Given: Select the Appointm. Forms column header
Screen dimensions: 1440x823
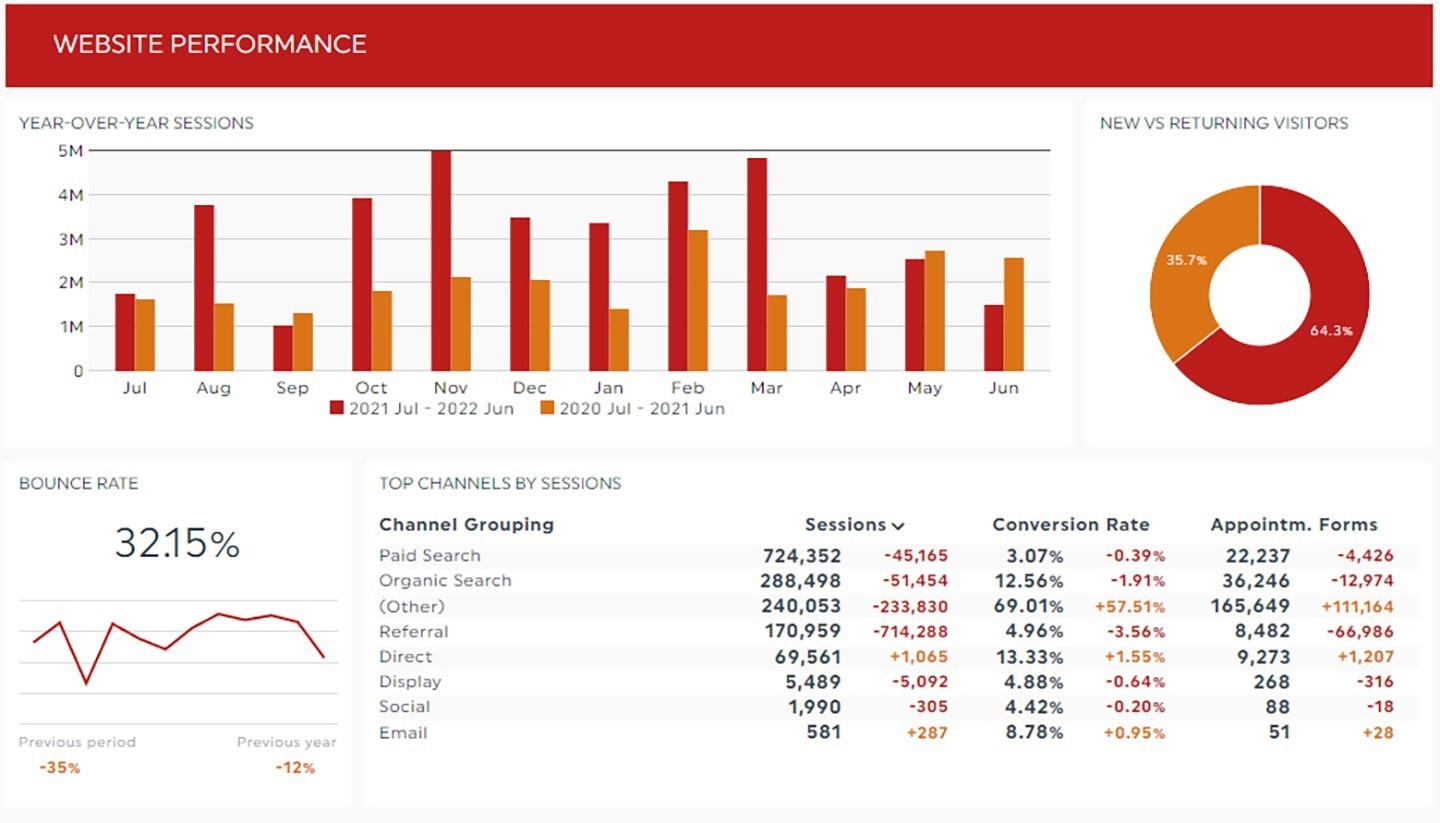Looking at the screenshot, I should pyautogui.click(x=1293, y=525).
